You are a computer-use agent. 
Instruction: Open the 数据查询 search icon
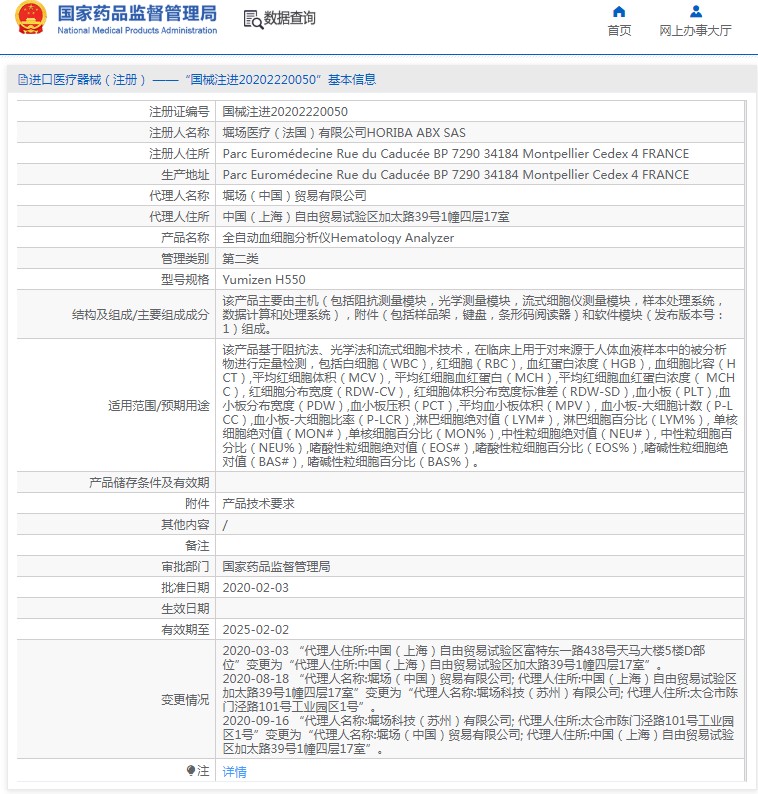[253, 19]
